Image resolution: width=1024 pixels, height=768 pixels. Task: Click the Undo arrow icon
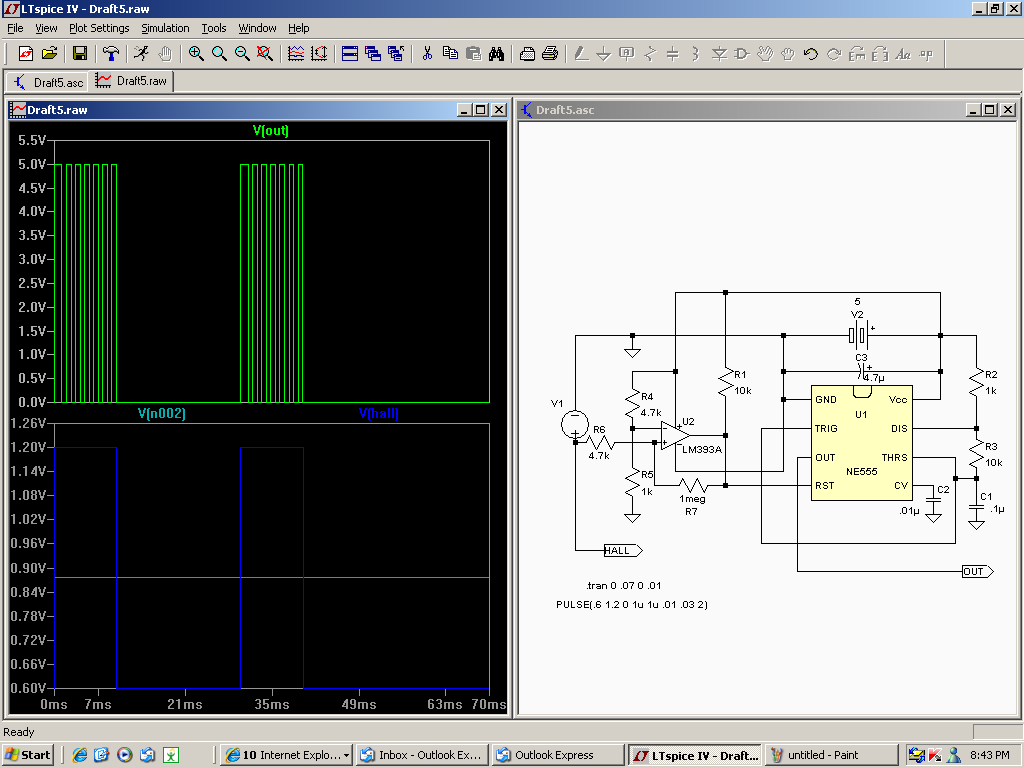coord(810,54)
